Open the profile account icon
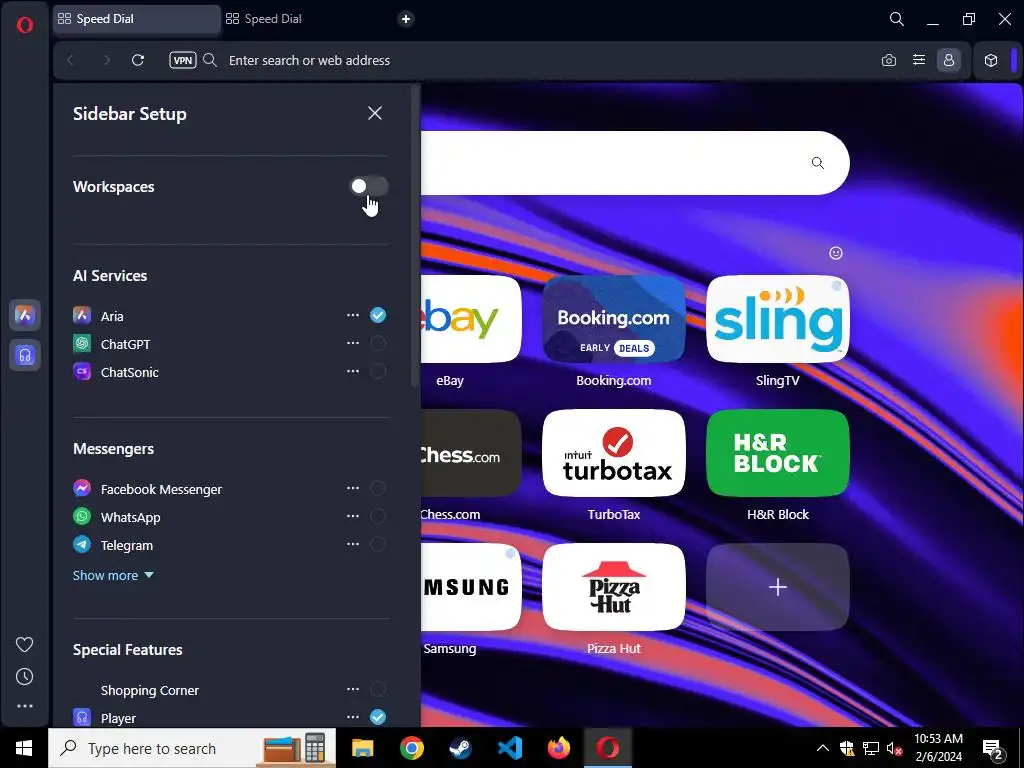 949,60
